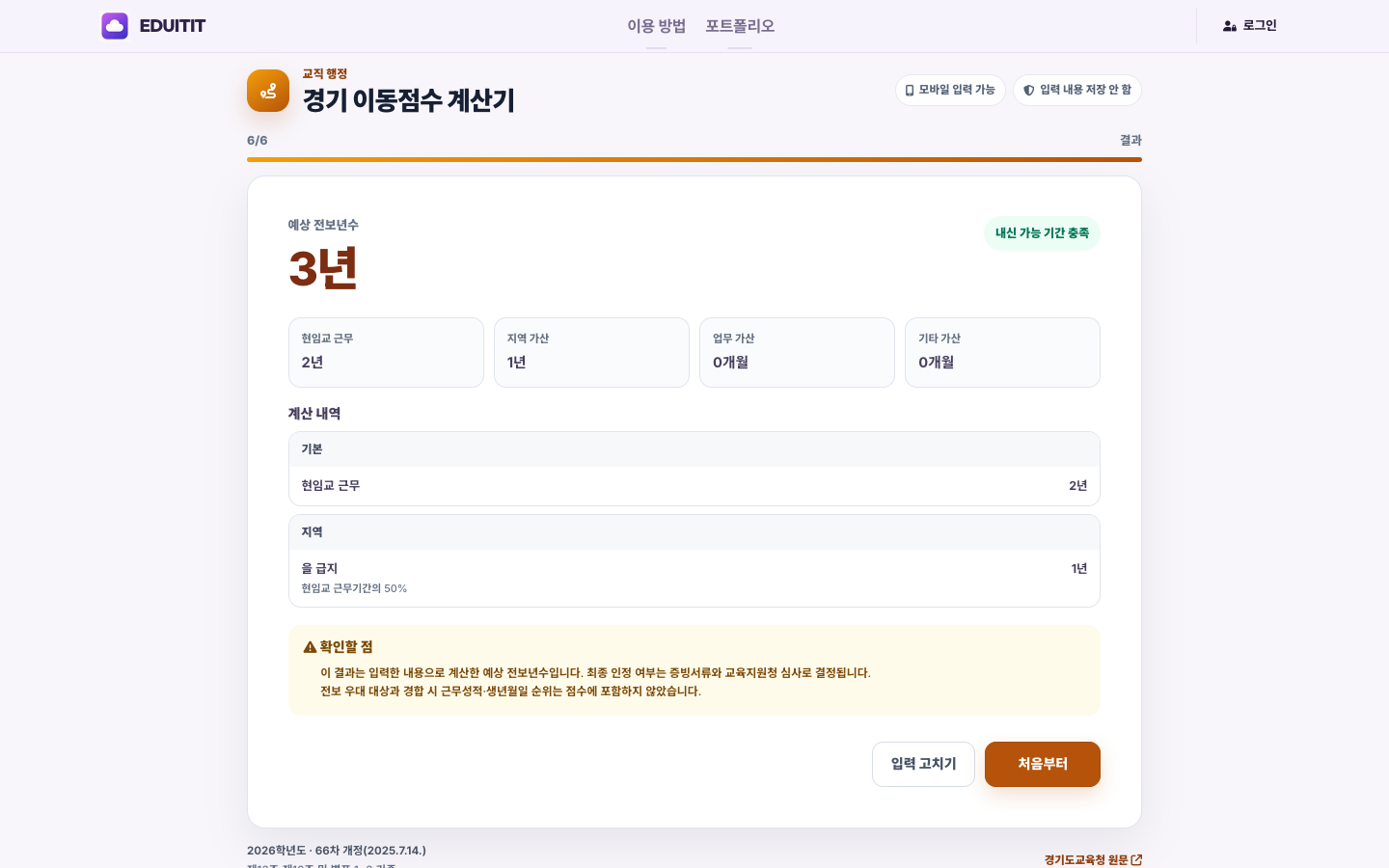Open the 이용 방법 menu

click(656, 26)
